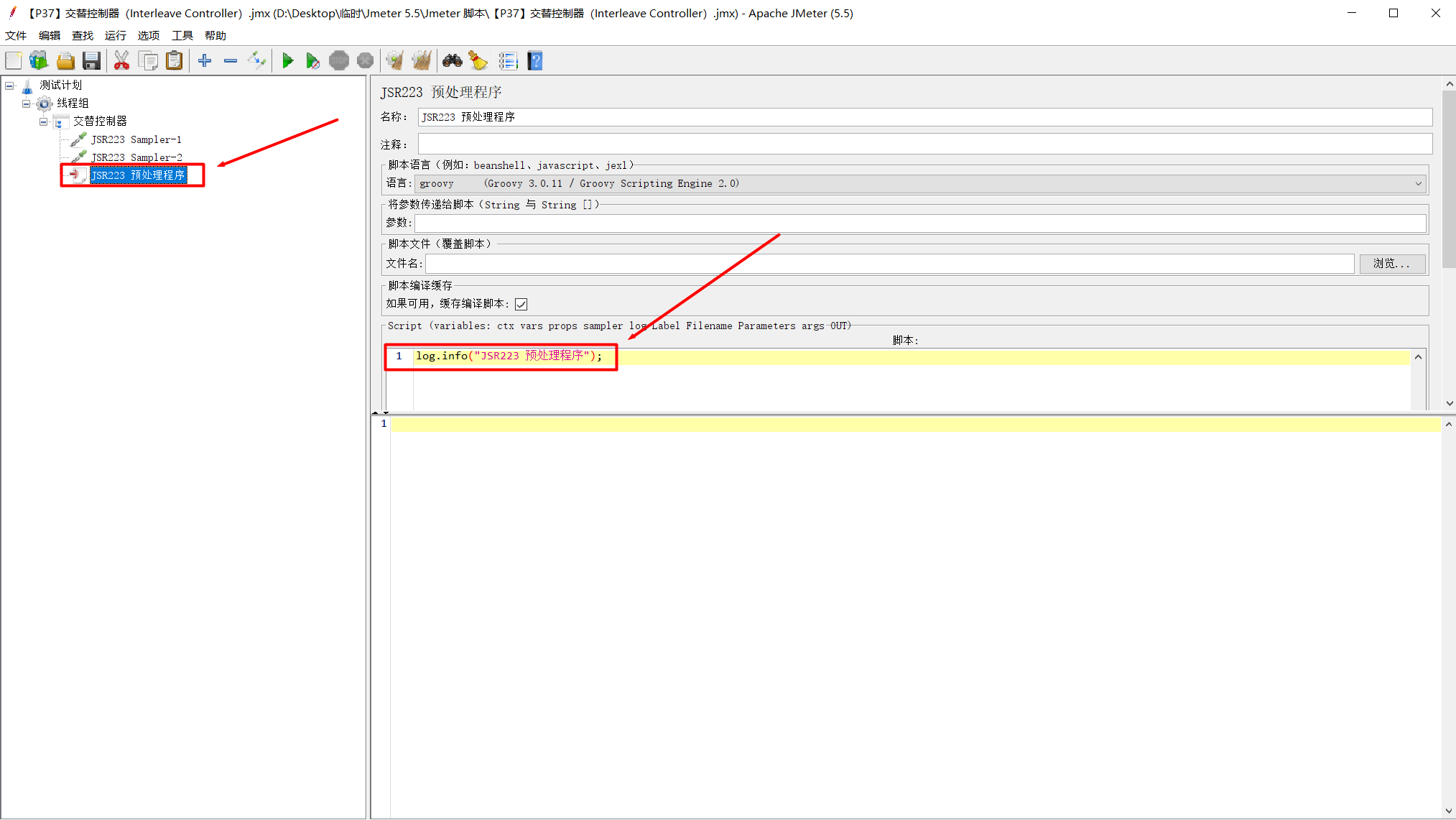Click Start no pauses icon
Viewport: 1456px width, 820px height.
coord(312,61)
